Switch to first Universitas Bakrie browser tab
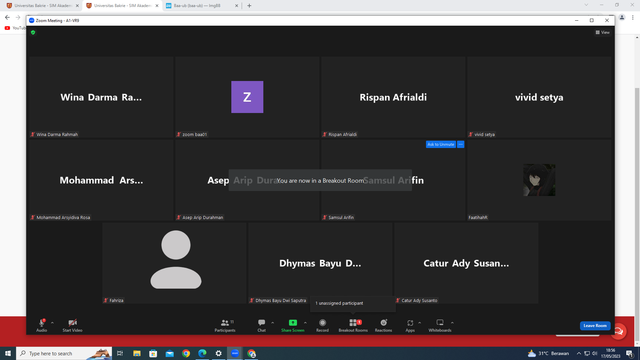The image size is (640, 360). (x=43, y=6)
